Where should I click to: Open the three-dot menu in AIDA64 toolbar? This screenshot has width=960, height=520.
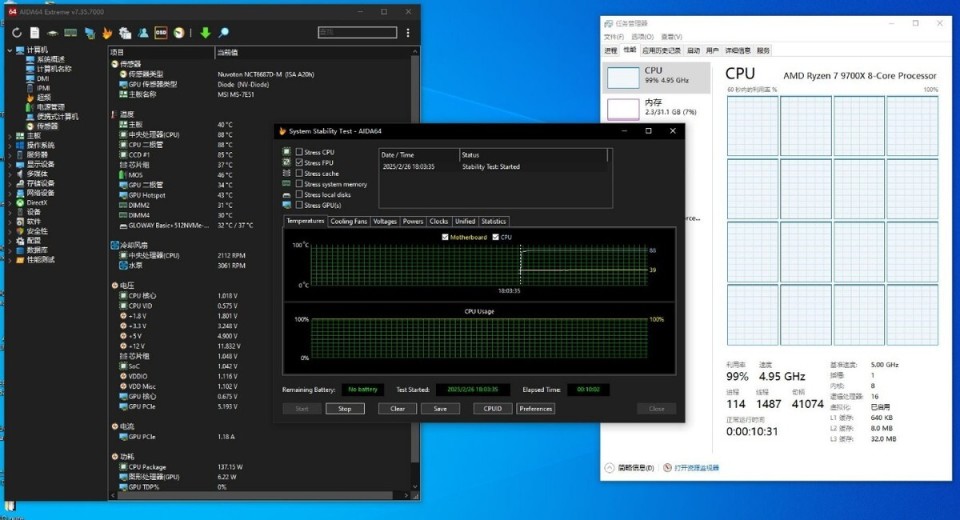pyautogui.click(x=408, y=33)
